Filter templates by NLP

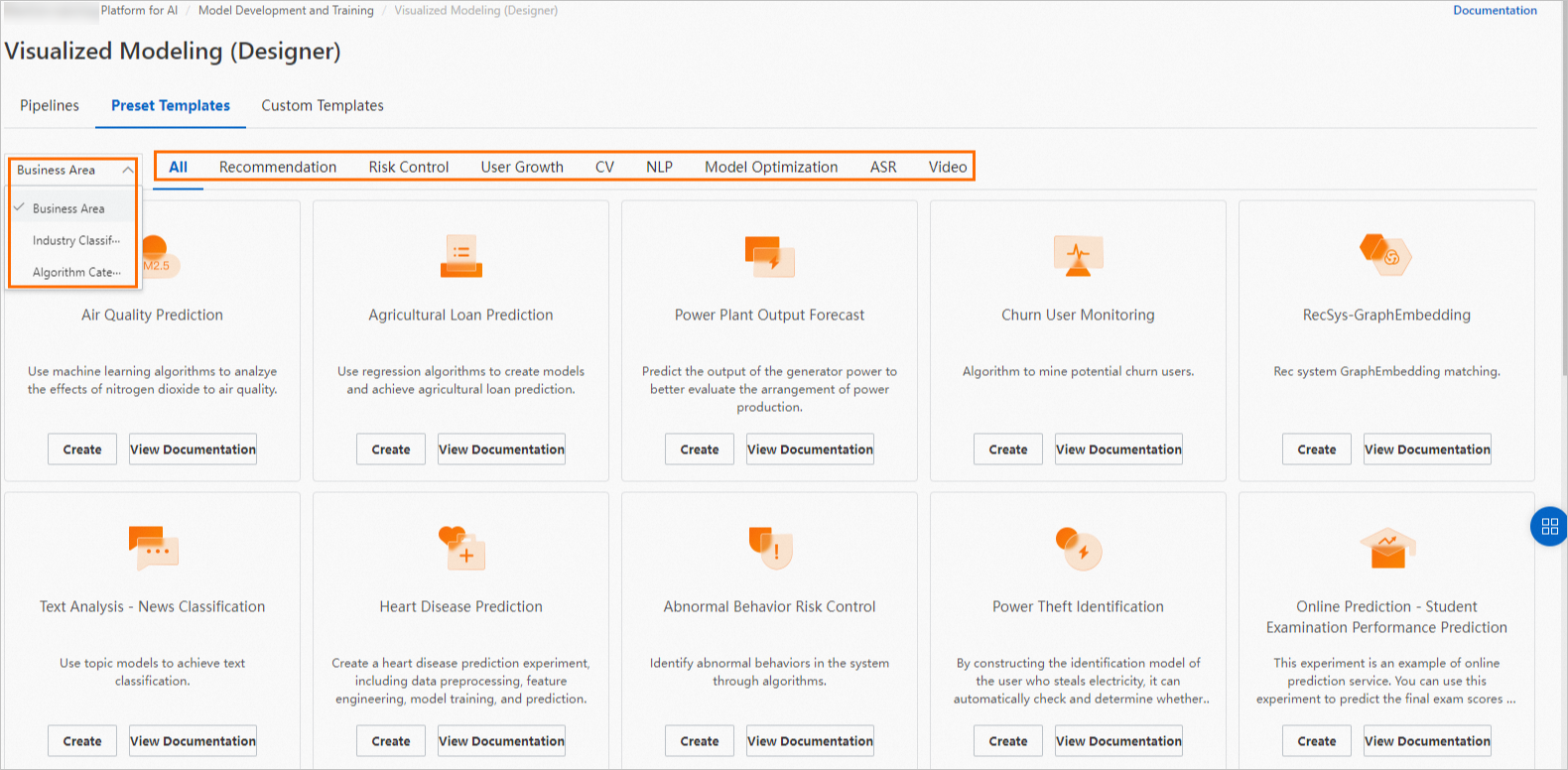[x=660, y=167]
